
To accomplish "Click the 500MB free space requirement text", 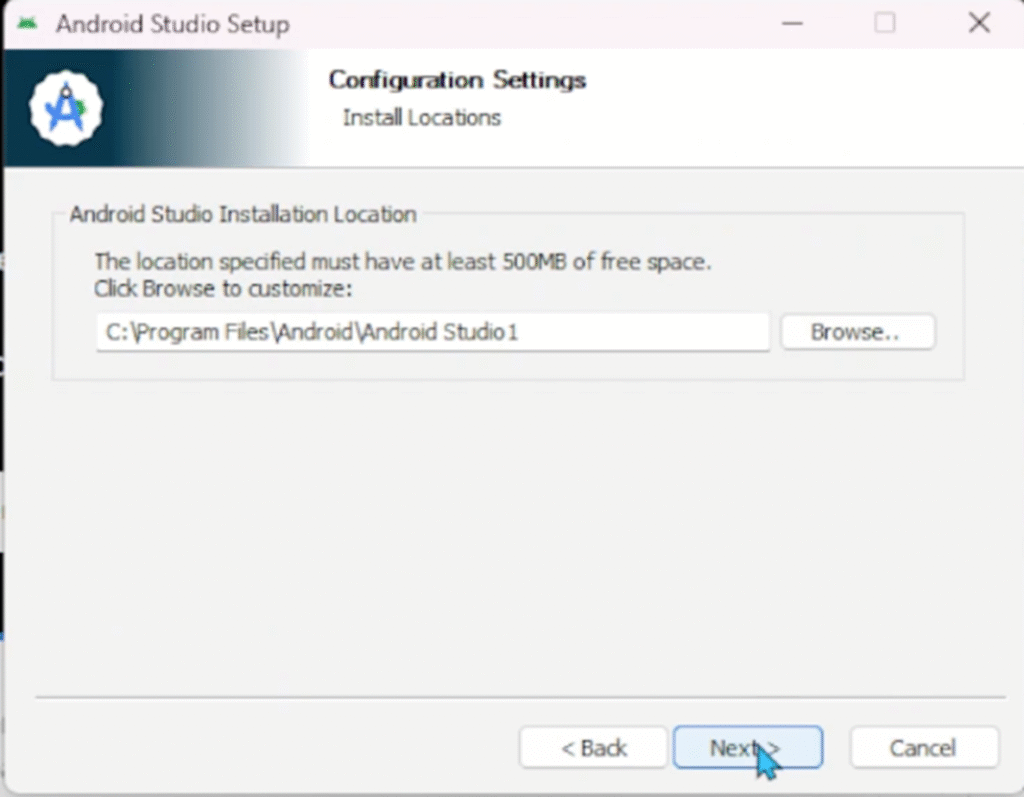I will 402,262.
